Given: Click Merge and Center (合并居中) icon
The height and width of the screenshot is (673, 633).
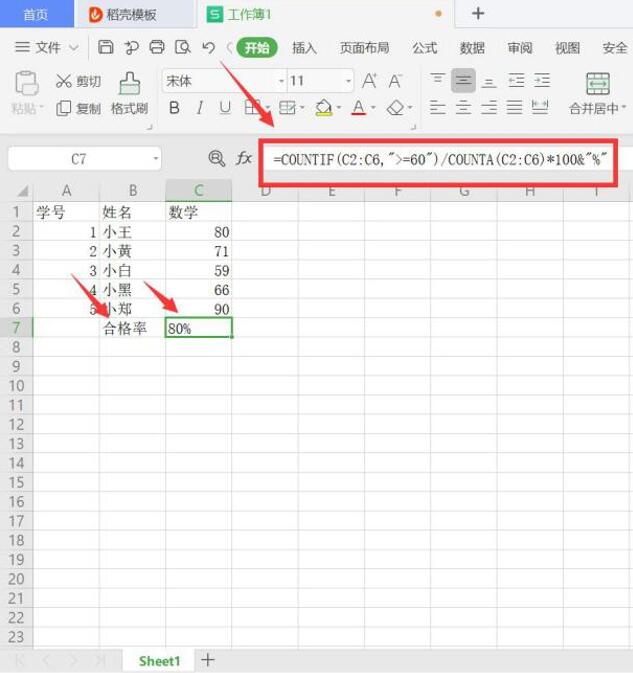Looking at the screenshot, I should (x=598, y=83).
